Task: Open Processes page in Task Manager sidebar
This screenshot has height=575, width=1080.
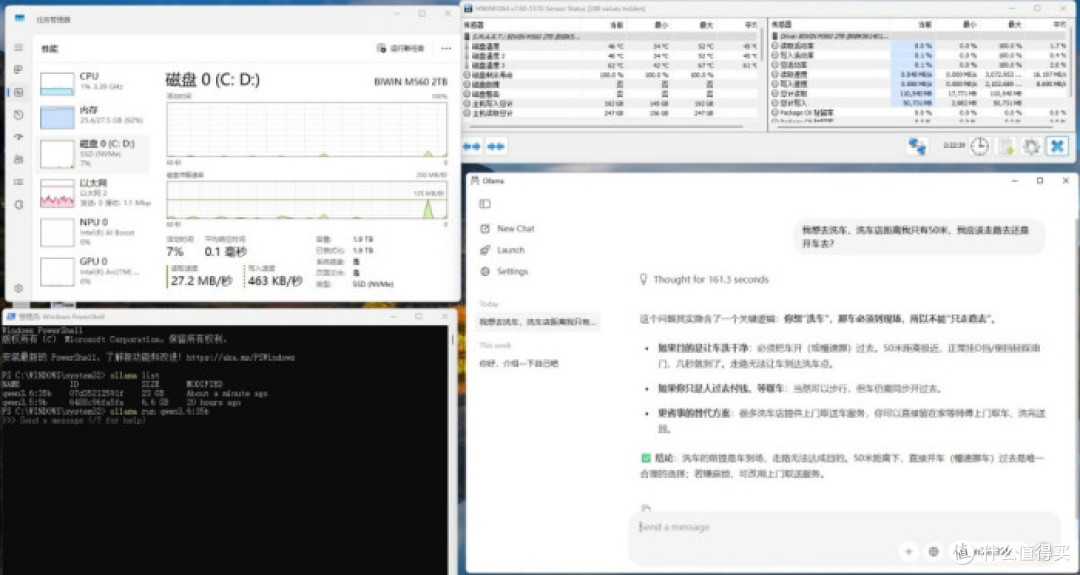Action: [19, 70]
